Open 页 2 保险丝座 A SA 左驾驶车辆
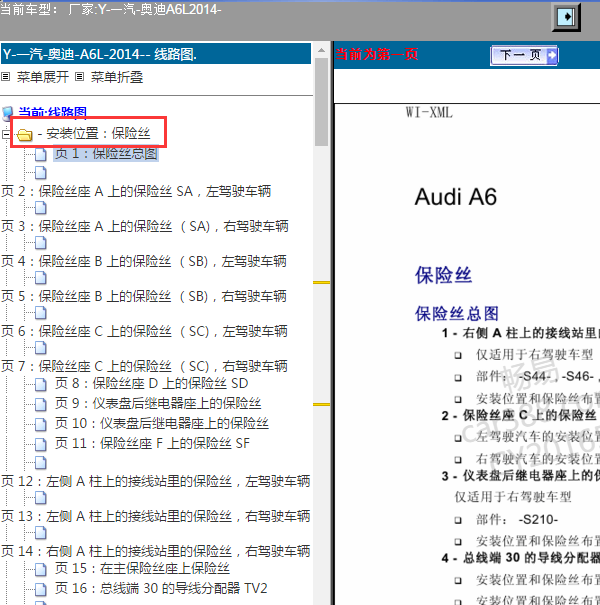The width and height of the screenshot is (600, 605). [136, 191]
